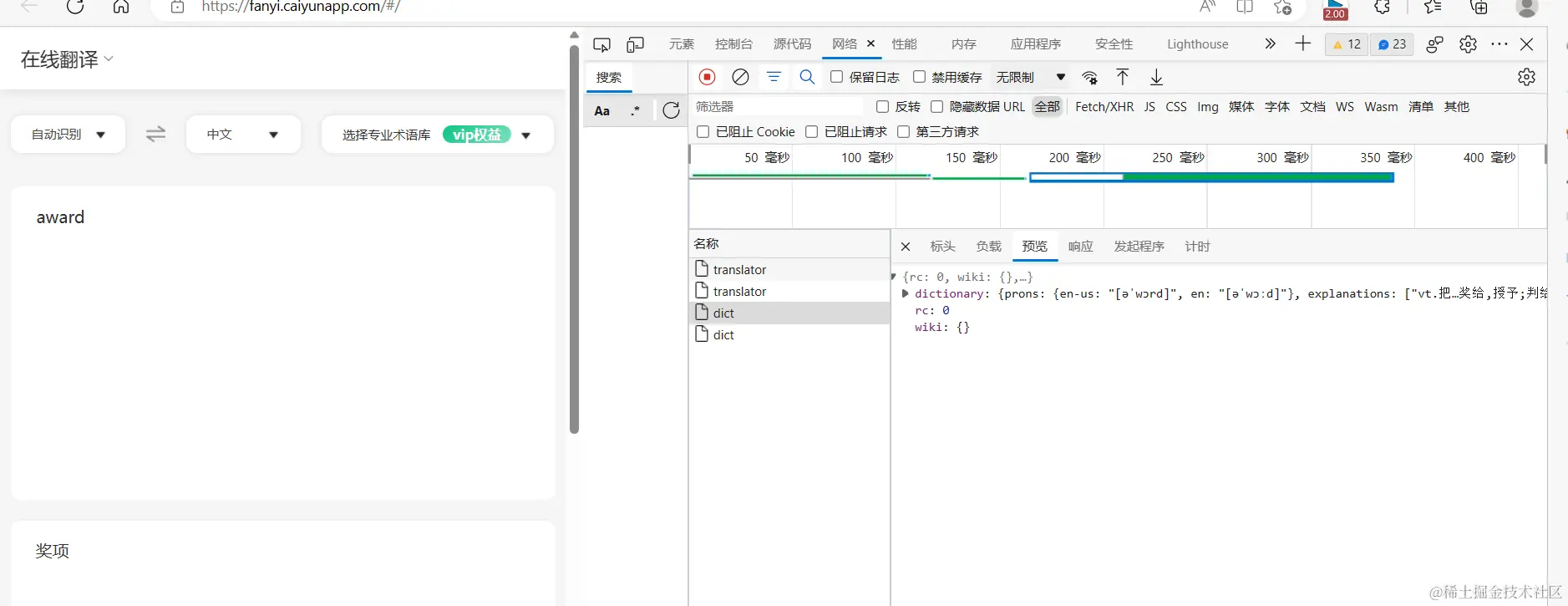1568x606 pixels.
Task: Show more DevTools tabs chevron
Action: tap(1270, 43)
